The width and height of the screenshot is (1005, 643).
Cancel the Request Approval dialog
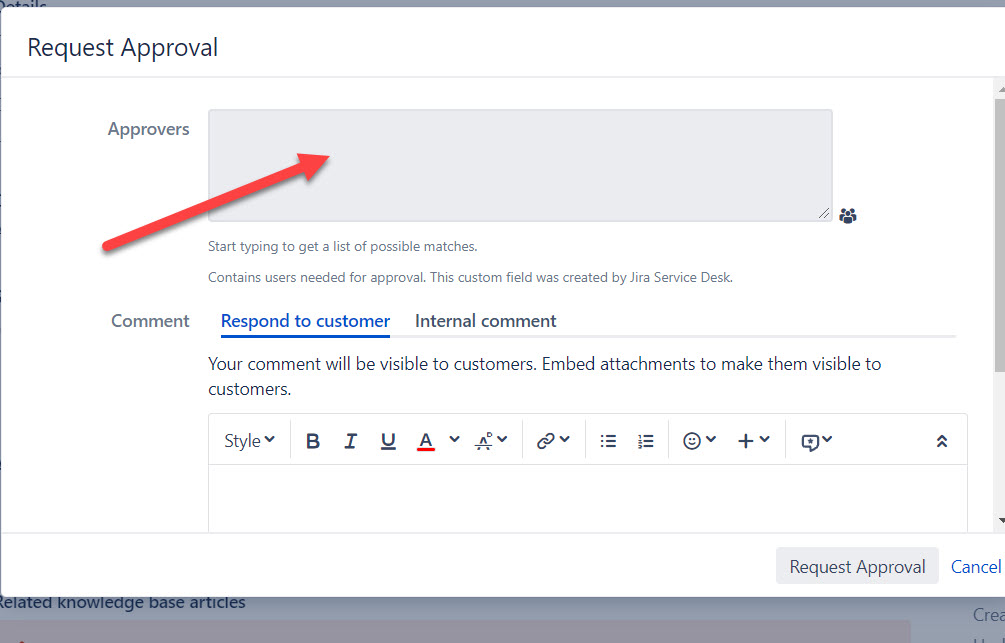tap(975, 567)
